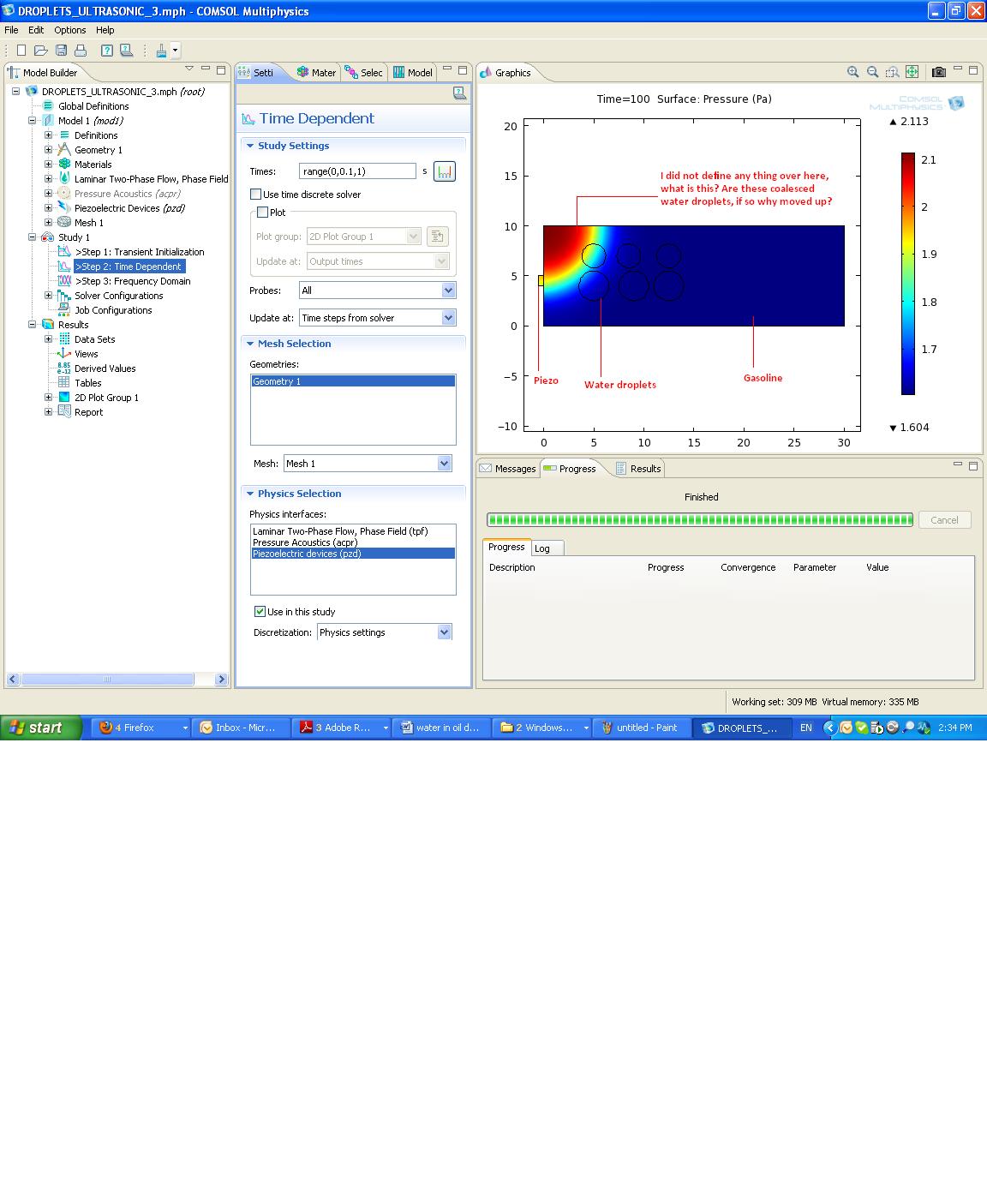Open the Probes dropdown
Viewport: 987px width, 1204px height.
click(447, 291)
